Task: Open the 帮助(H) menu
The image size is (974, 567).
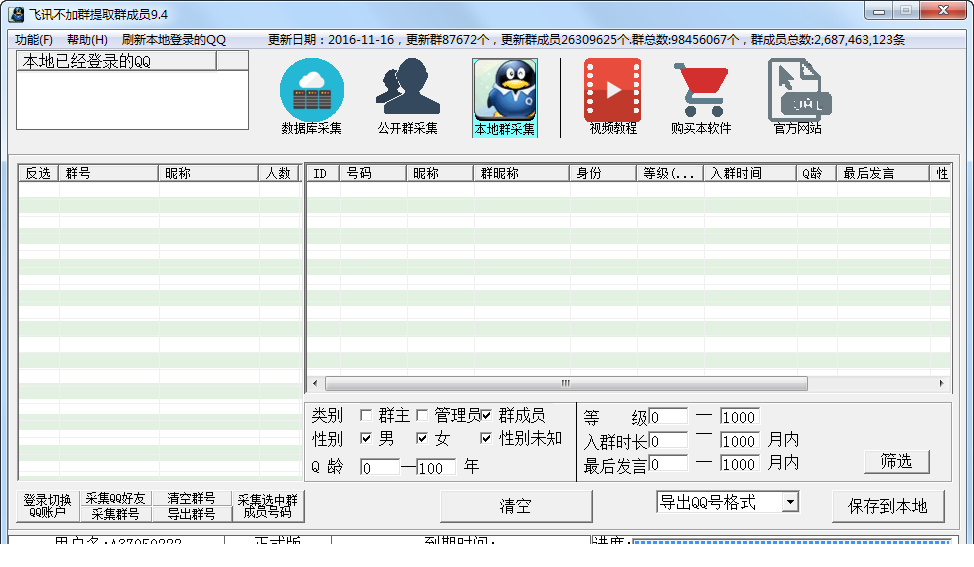Action: 87,40
